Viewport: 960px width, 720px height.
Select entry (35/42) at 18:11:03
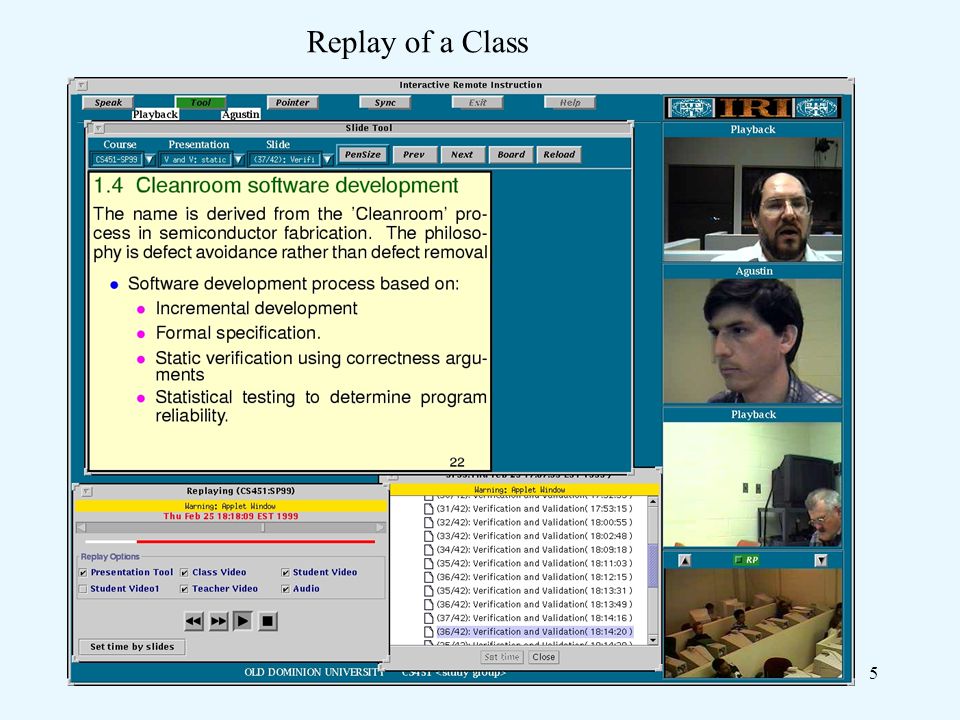pyautogui.click(x=534, y=564)
